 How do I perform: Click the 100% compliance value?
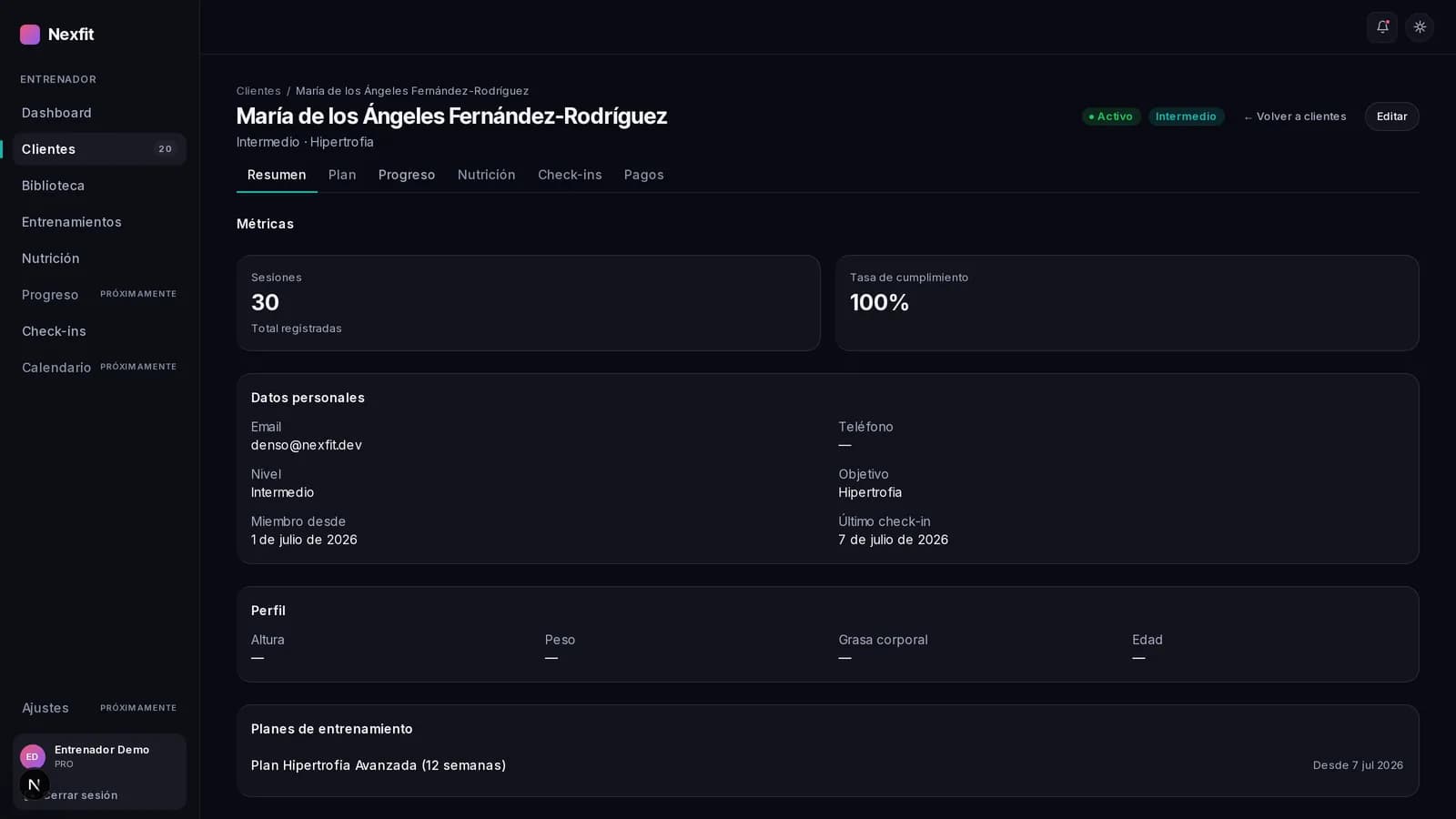click(x=880, y=303)
